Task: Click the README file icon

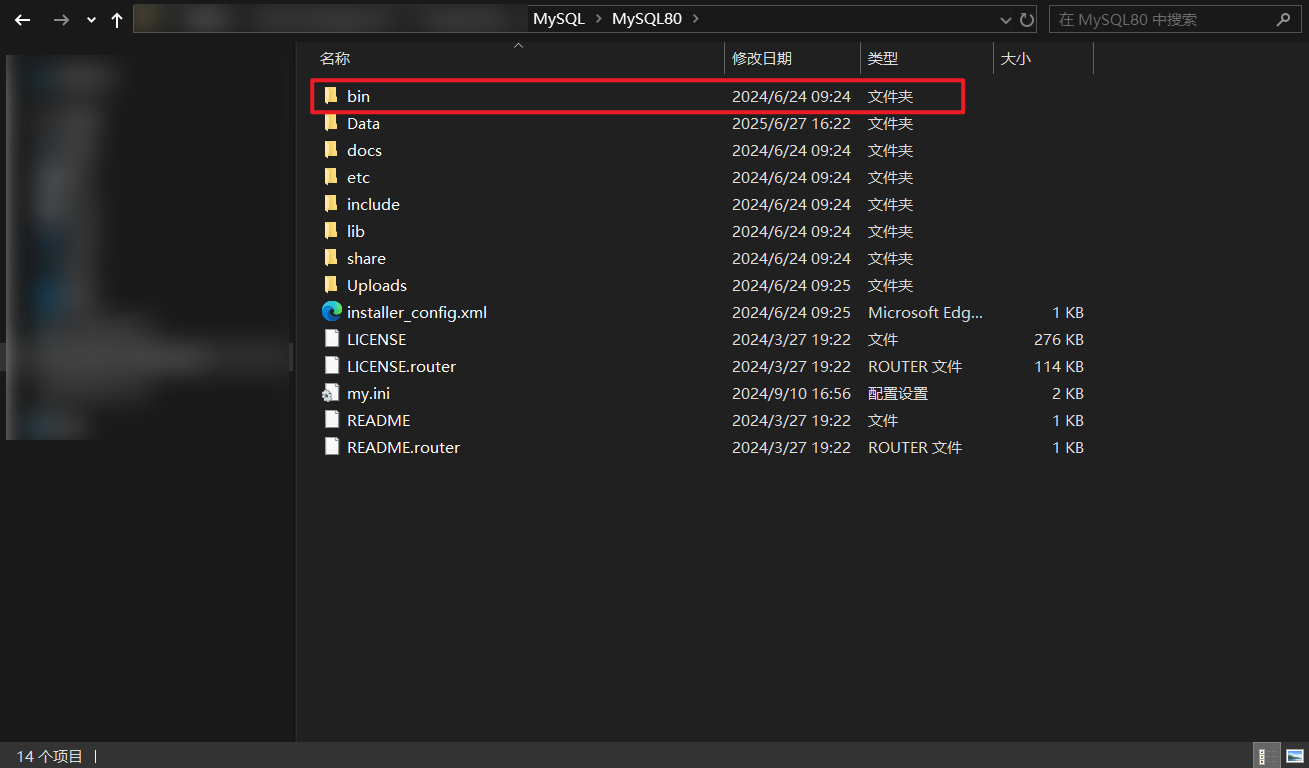Action: [332, 420]
